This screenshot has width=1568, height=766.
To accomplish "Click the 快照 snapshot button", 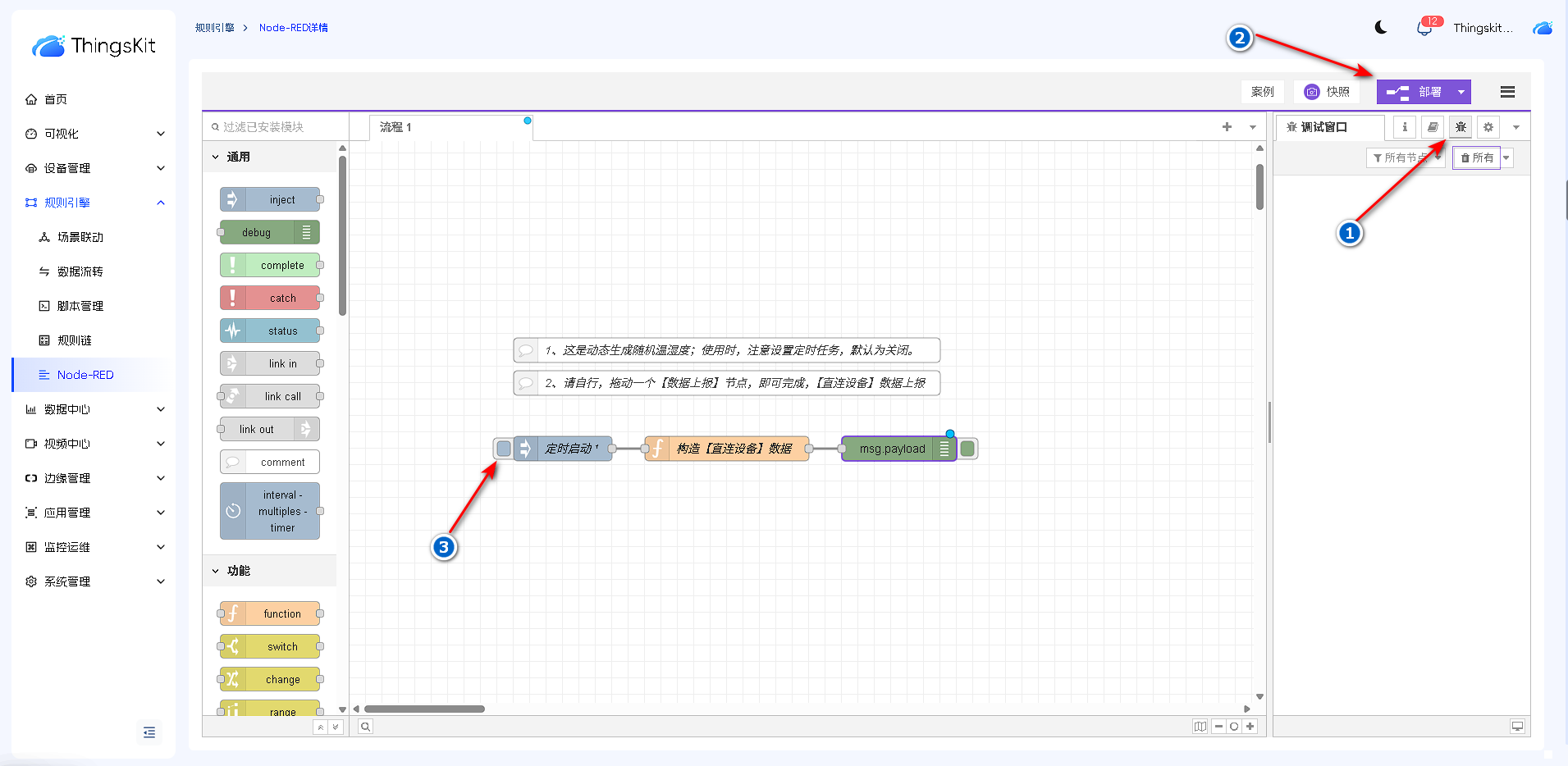I will pos(1327,92).
